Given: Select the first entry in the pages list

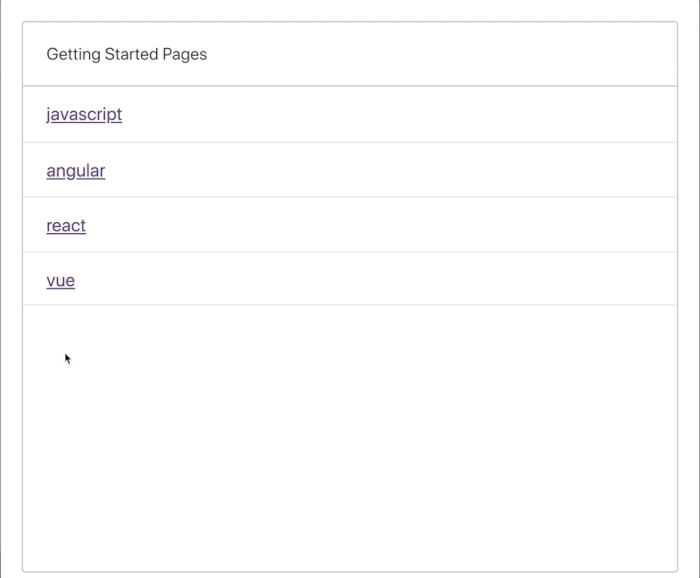Looking at the screenshot, I should click(84, 114).
